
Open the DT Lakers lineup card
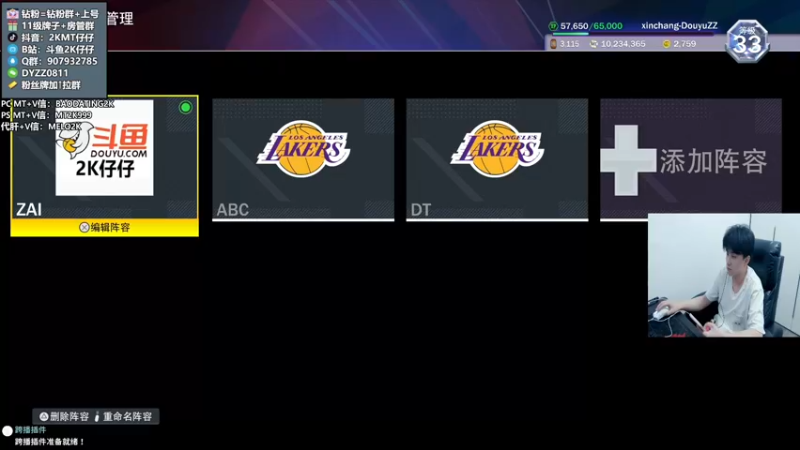(497, 160)
